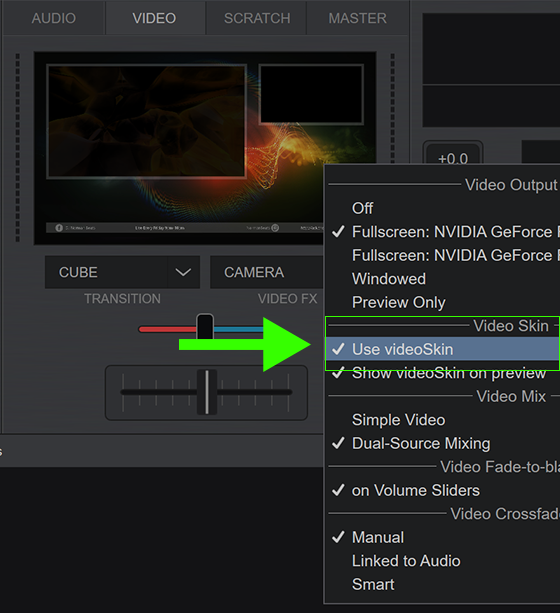
Task: Click the CUBE transition button
Action: 106,272
